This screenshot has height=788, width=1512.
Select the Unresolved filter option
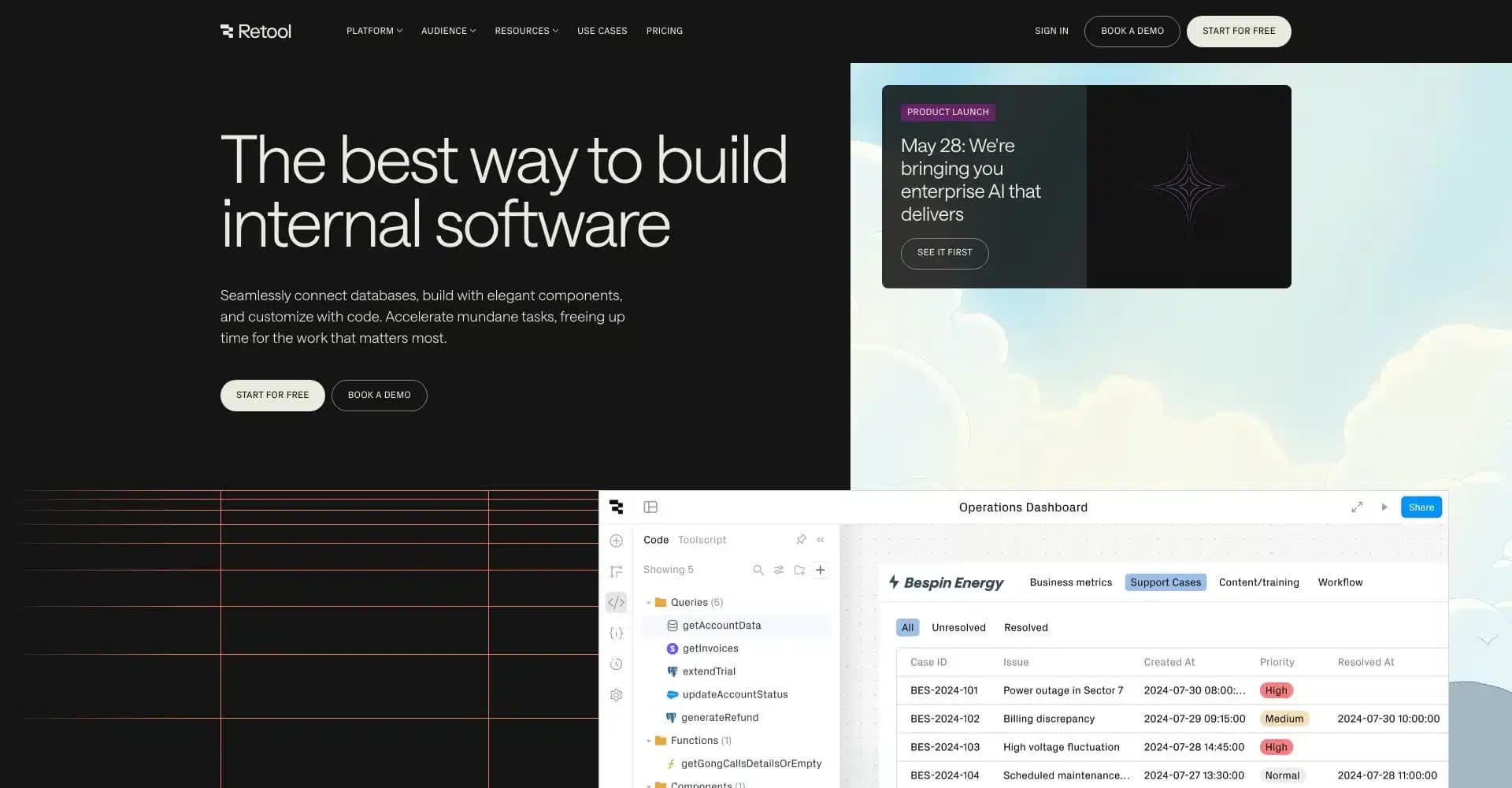click(958, 627)
